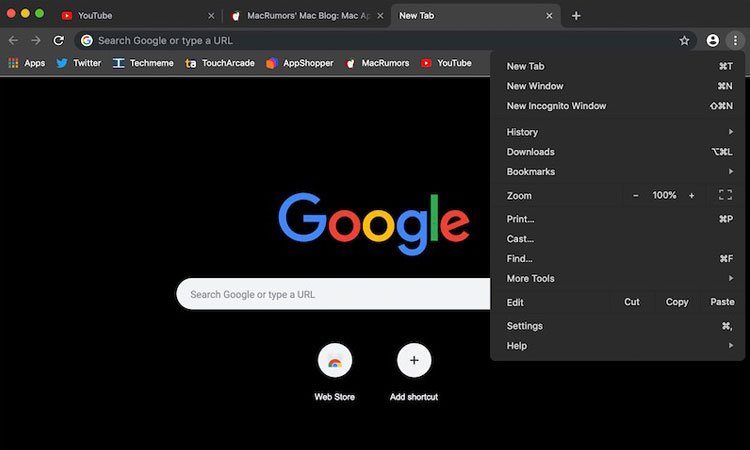
Task: Click the bookmark star icon
Action: [684, 41]
